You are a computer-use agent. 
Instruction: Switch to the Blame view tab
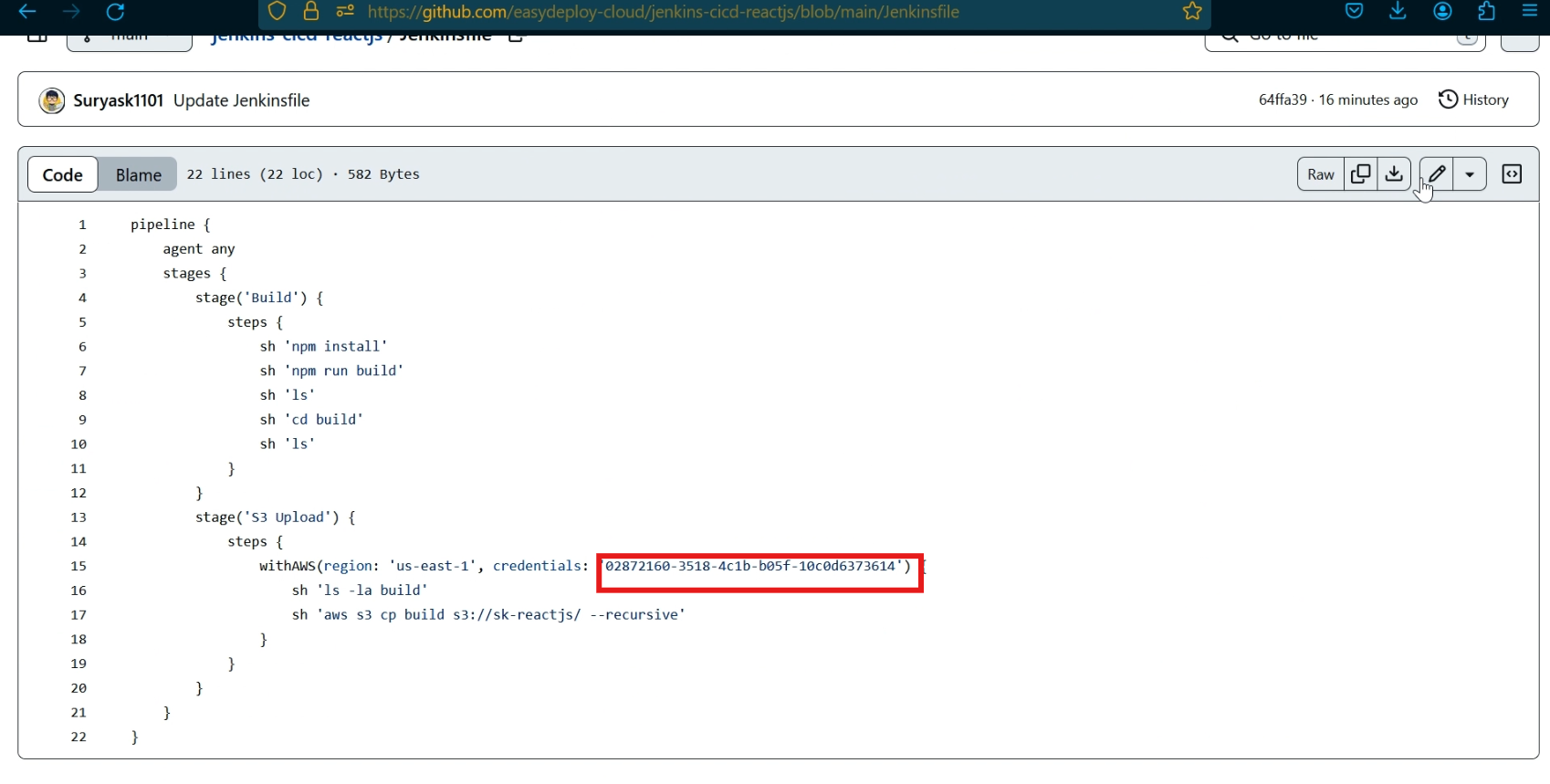[138, 174]
